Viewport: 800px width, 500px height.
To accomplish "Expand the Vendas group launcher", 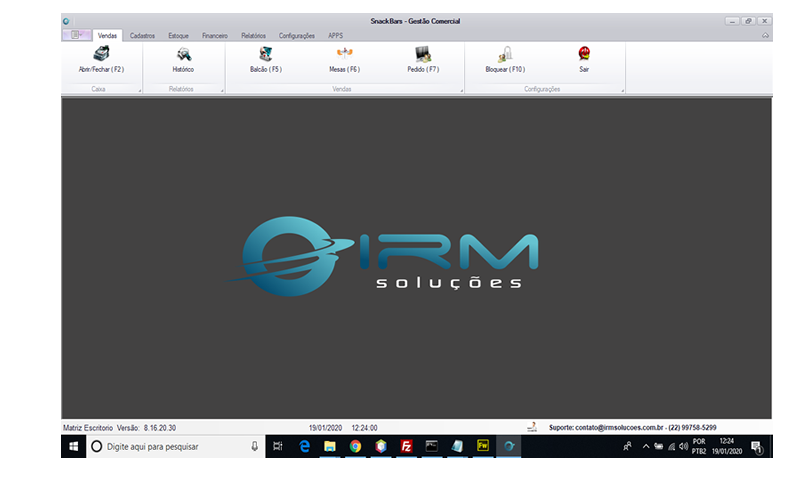I will pyautogui.click(x=461, y=91).
